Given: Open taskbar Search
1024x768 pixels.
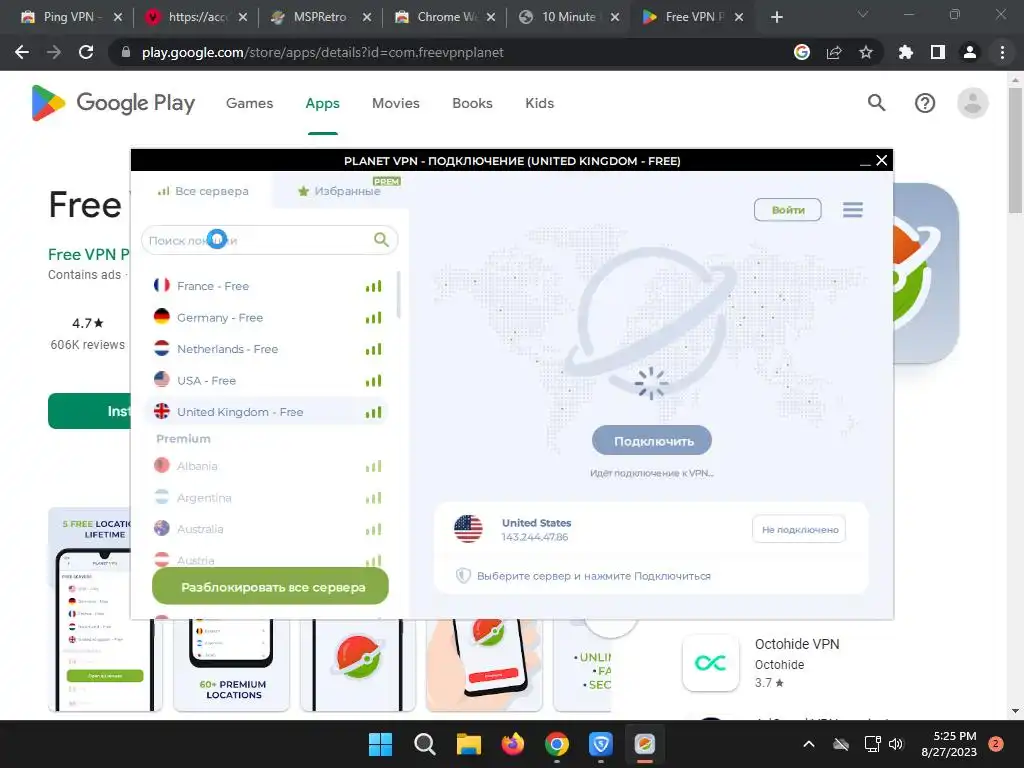Looking at the screenshot, I should [424, 744].
